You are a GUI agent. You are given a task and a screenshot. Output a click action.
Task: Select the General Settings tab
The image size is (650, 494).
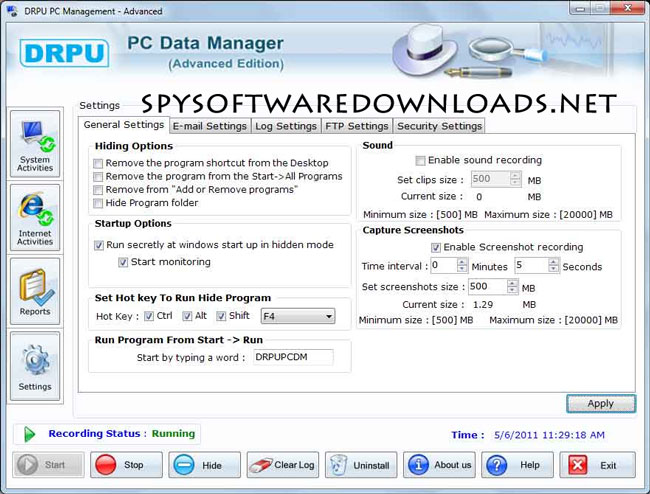pyautogui.click(x=124, y=125)
